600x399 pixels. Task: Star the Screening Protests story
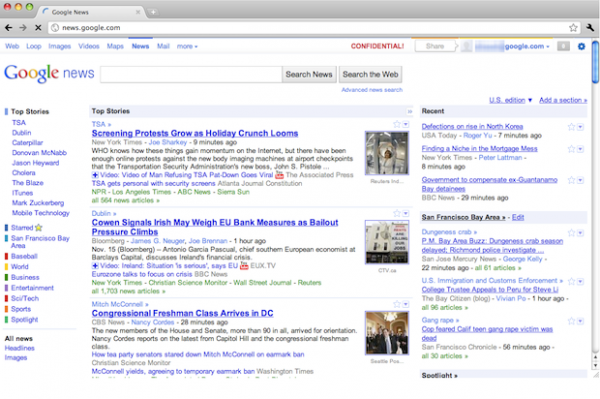[x=397, y=124]
